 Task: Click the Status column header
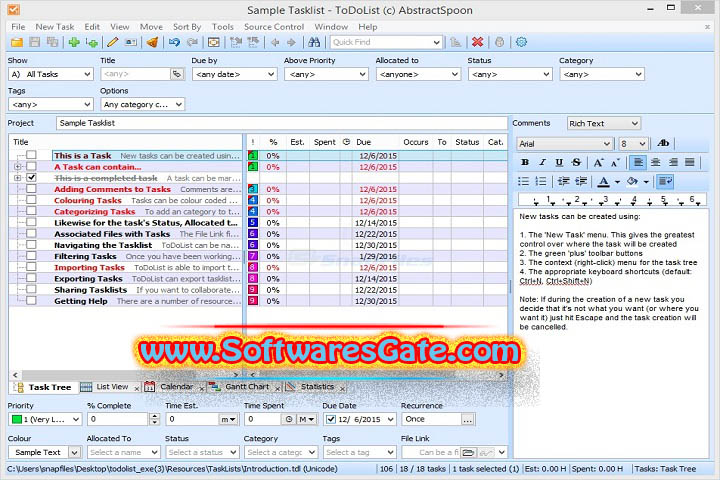tap(467, 142)
